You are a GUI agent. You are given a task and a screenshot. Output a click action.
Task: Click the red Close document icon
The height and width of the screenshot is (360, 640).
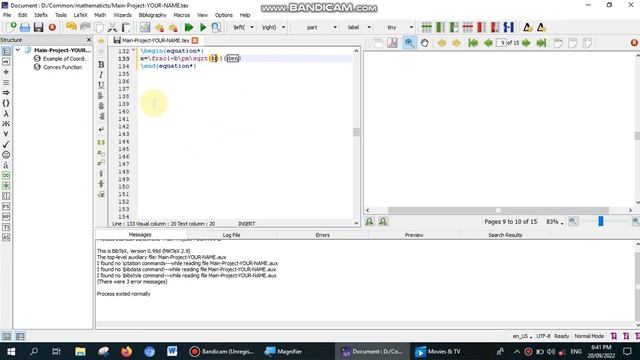[x=52, y=27]
